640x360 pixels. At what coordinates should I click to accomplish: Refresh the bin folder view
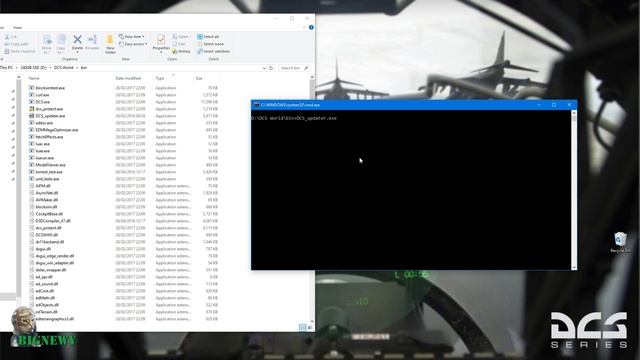click(x=271, y=68)
